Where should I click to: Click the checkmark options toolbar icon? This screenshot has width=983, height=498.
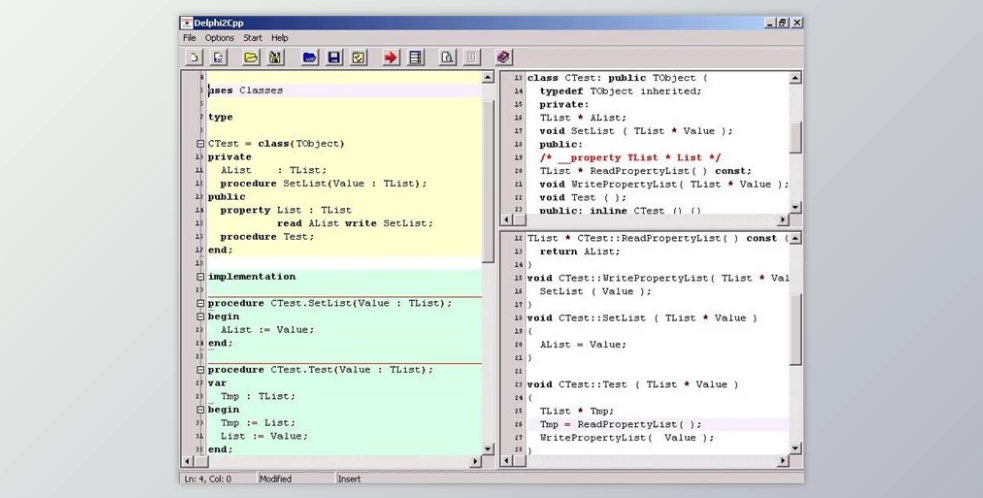tap(359, 59)
